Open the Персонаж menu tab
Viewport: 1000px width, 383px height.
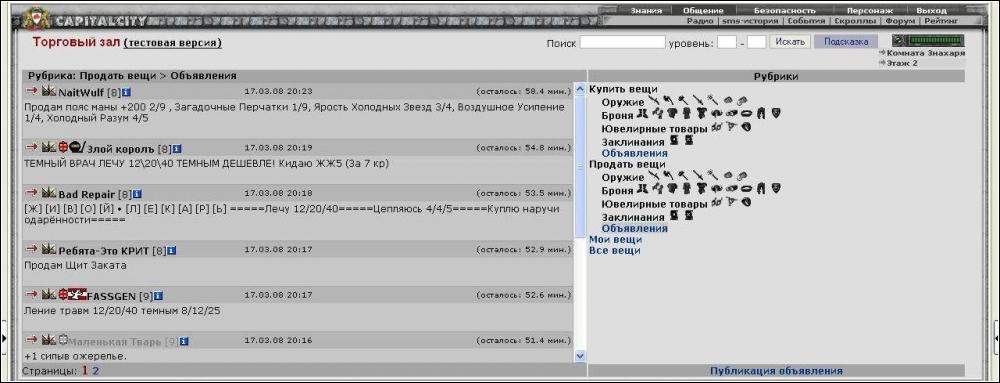[x=869, y=11]
